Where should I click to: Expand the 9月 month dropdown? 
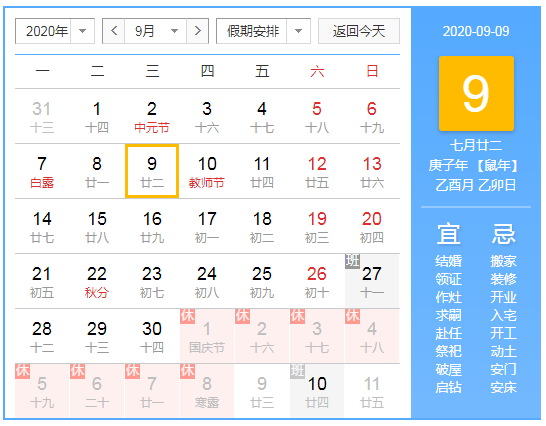156,31
